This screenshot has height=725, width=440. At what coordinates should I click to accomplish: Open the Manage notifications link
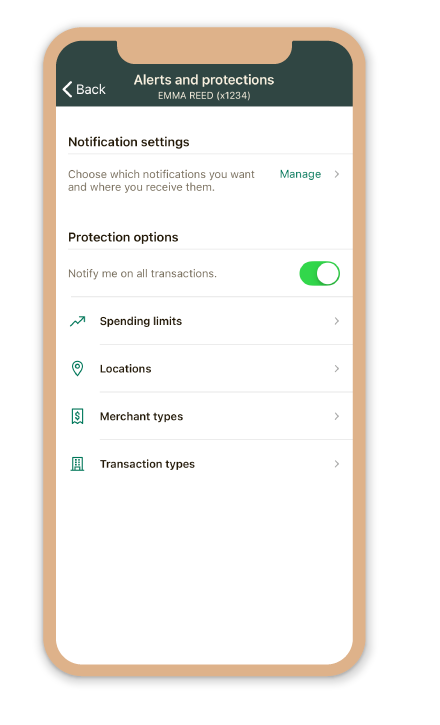[x=300, y=174]
